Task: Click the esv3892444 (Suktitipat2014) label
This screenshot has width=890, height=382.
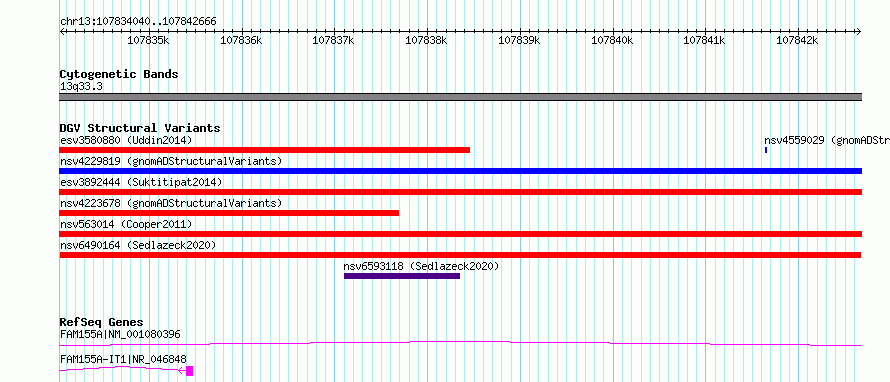Action: [141, 182]
